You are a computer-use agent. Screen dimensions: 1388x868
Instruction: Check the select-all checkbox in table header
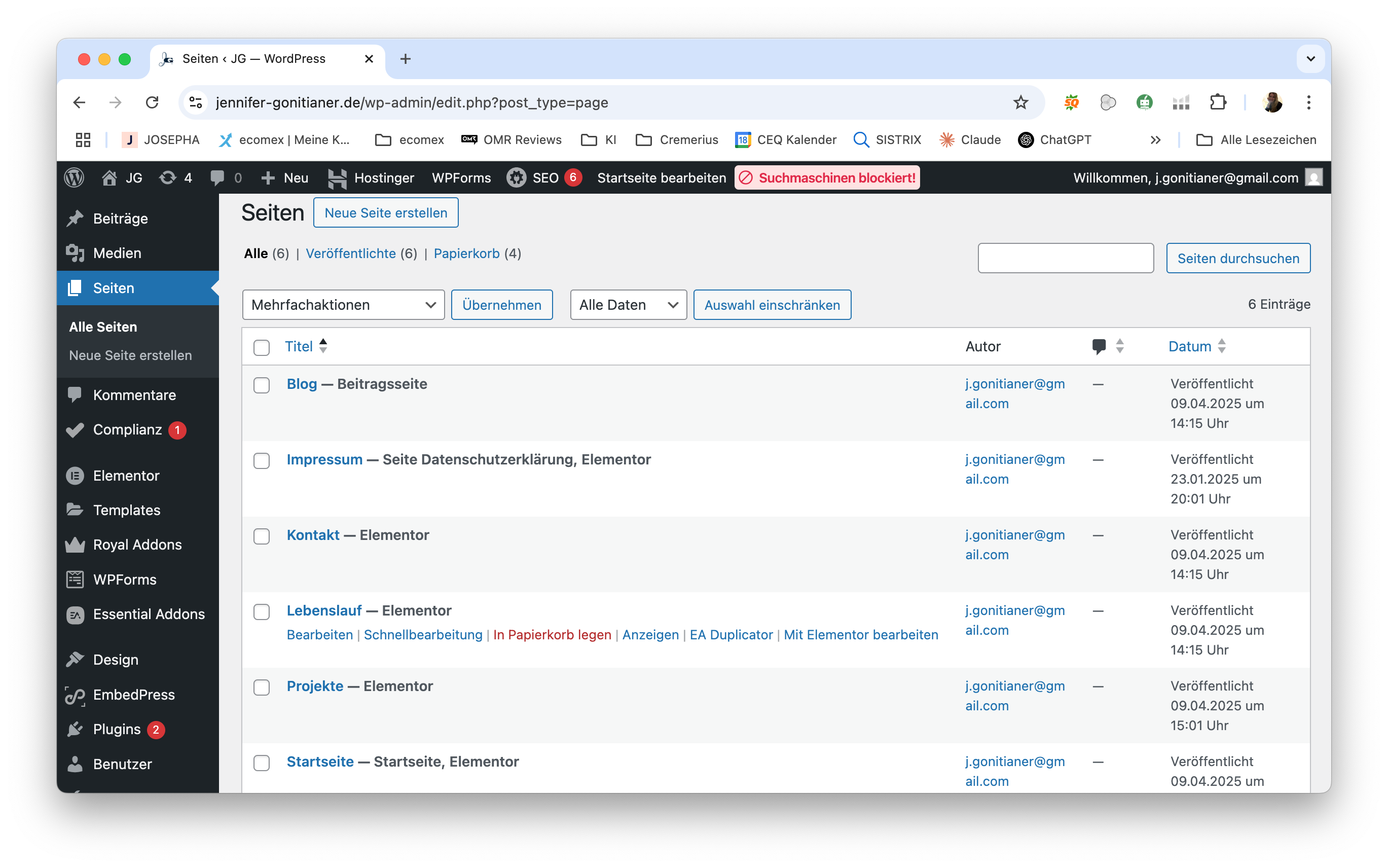[262, 347]
